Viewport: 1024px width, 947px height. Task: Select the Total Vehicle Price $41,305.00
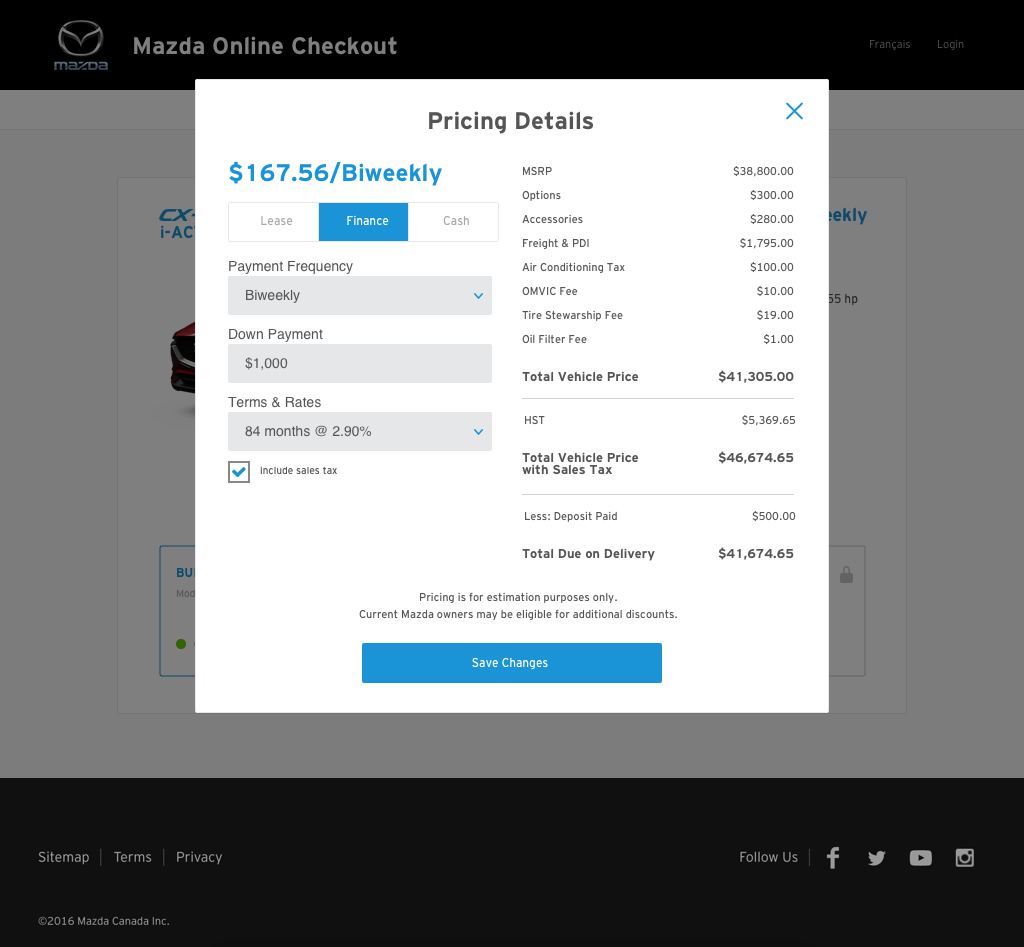756,377
